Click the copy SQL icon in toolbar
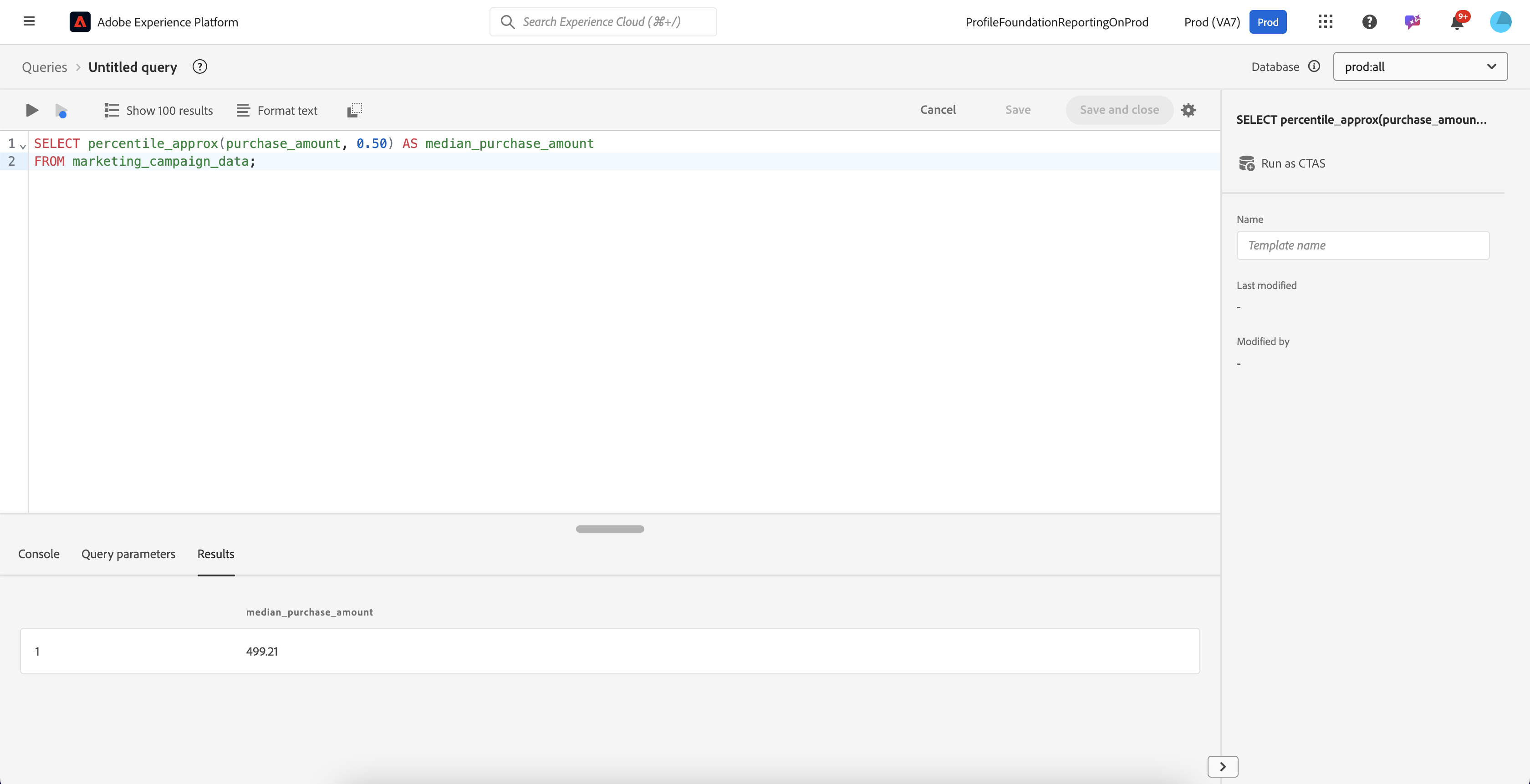 tap(355, 111)
